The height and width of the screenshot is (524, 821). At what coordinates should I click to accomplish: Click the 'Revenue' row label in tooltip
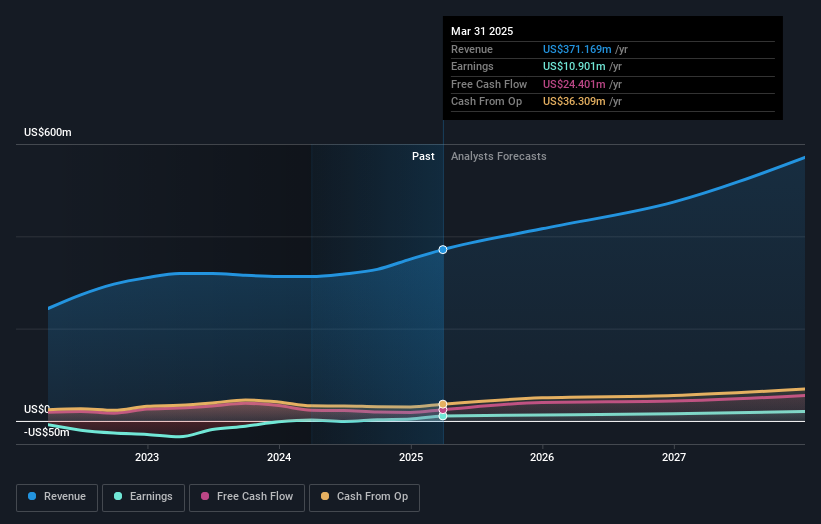pos(472,49)
